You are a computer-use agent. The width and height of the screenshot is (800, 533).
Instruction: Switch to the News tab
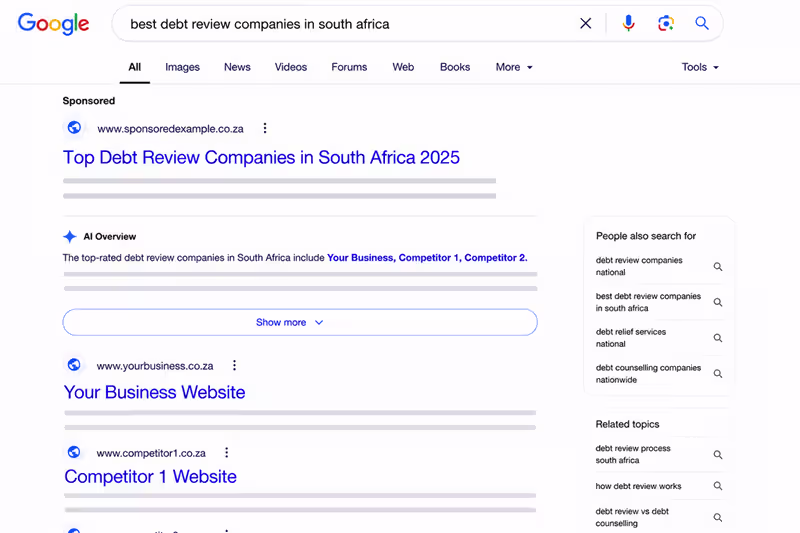coord(237,67)
